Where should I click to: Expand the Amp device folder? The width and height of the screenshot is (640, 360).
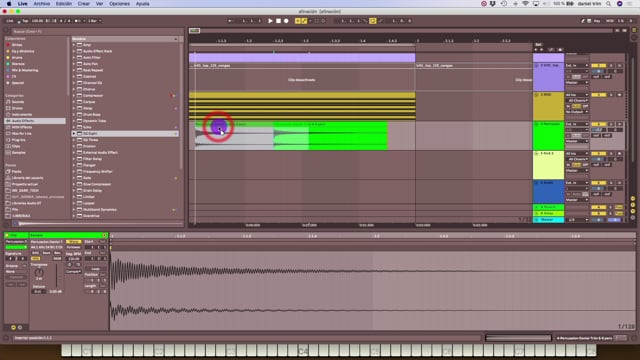tap(74, 45)
